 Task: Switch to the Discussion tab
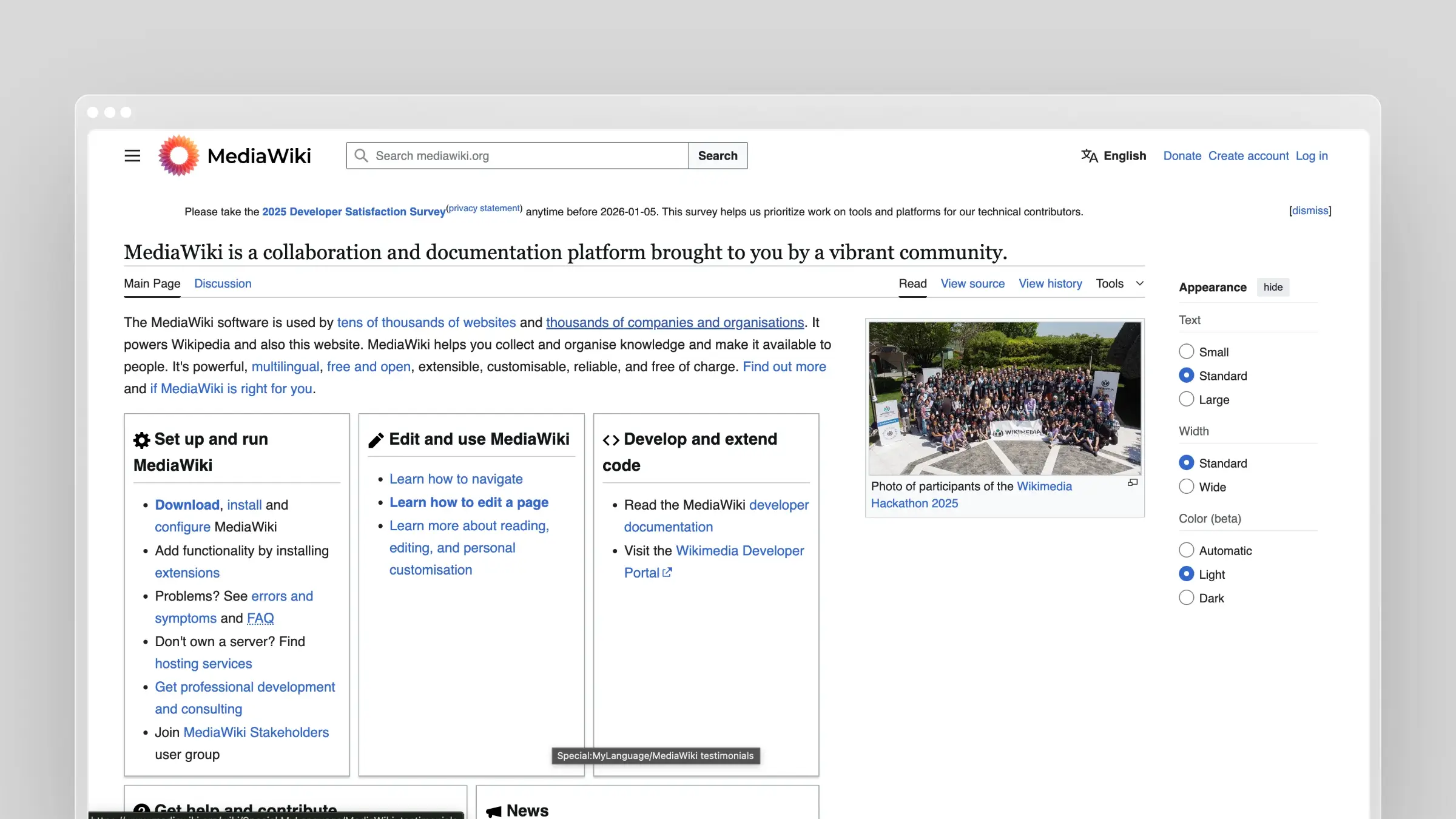(x=222, y=283)
